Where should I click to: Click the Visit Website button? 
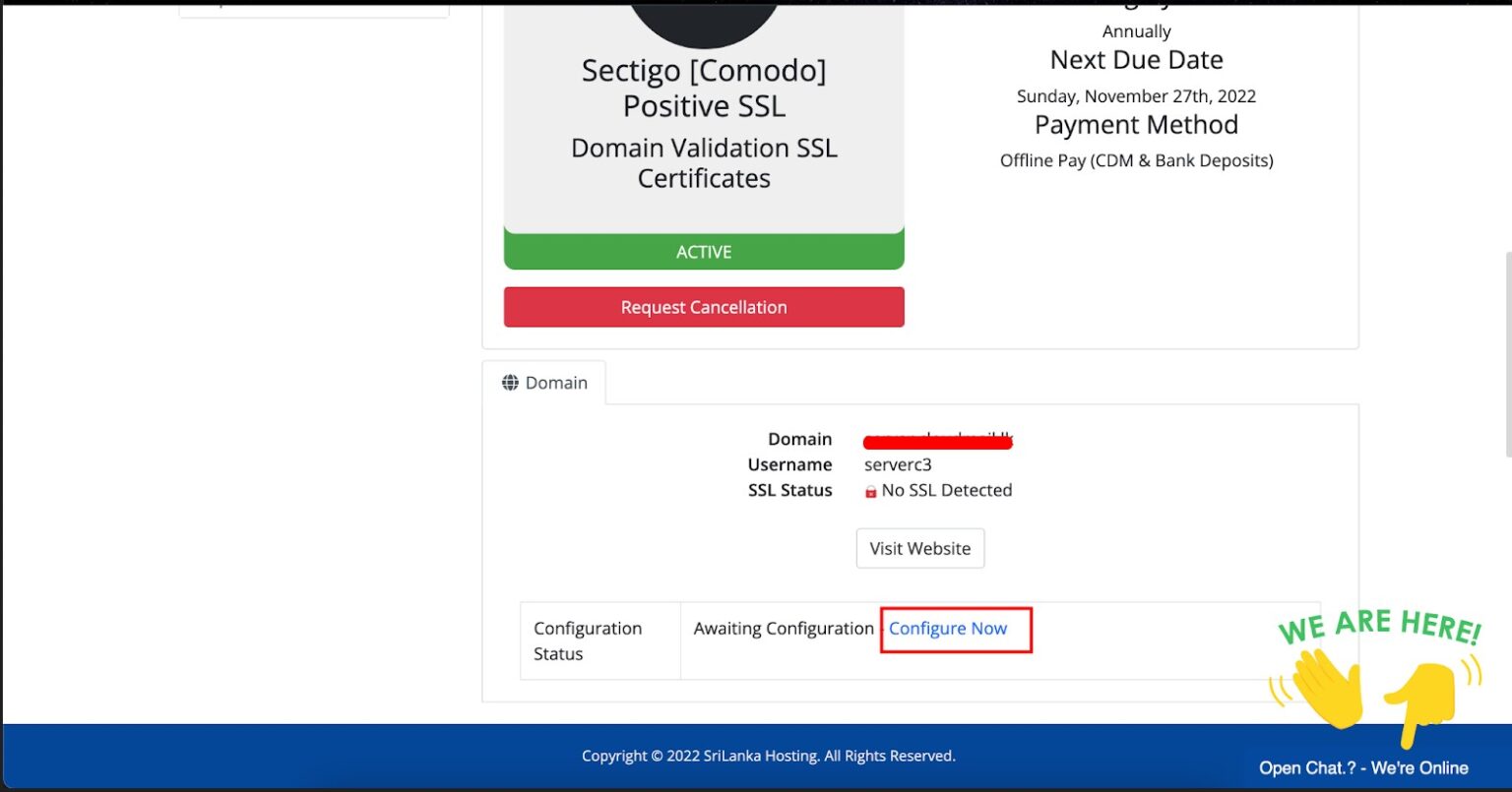919,549
